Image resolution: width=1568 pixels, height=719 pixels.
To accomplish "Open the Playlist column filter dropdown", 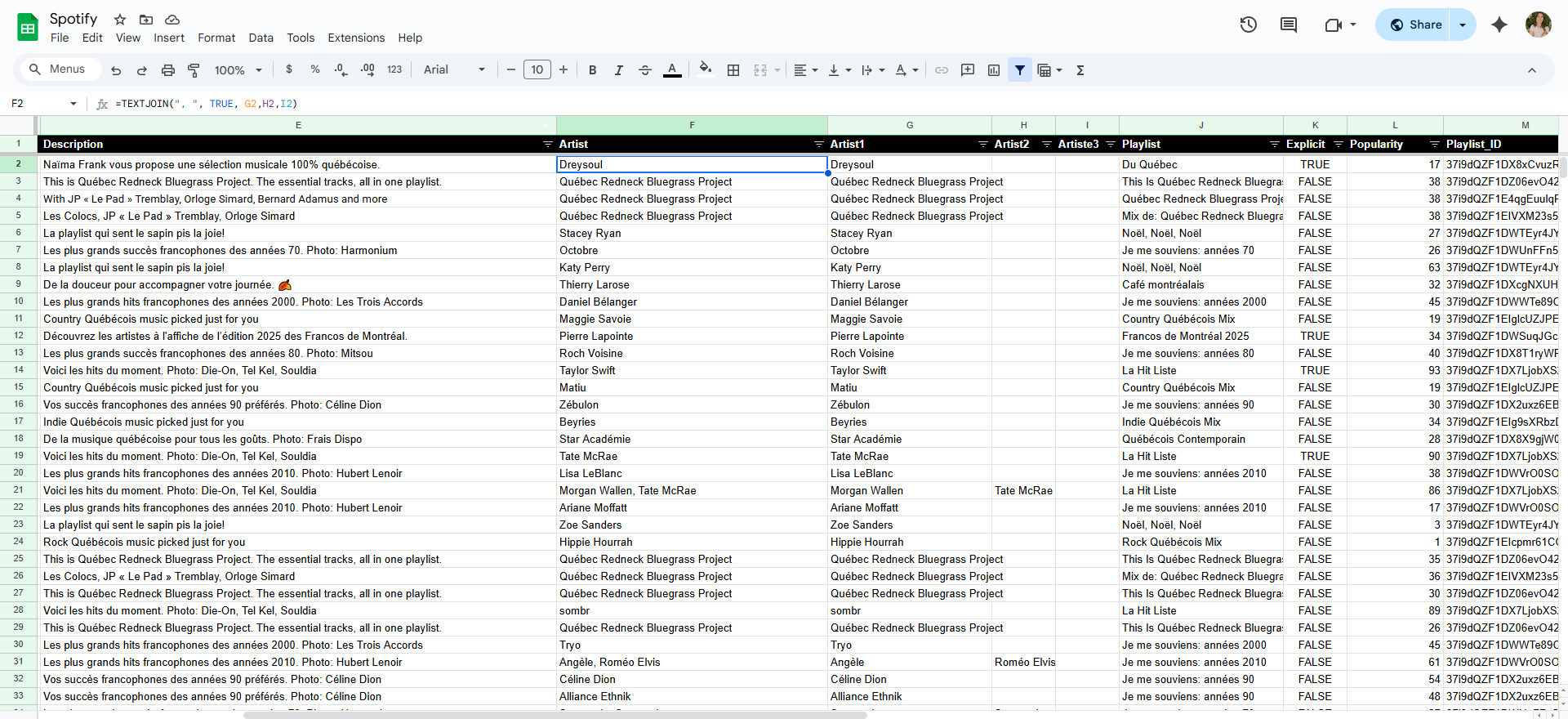I will tap(1274, 145).
